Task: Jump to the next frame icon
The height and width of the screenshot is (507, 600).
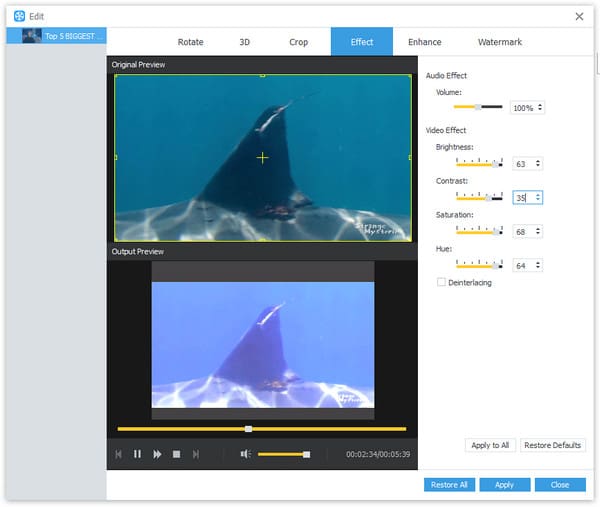Action: [196, 454]
